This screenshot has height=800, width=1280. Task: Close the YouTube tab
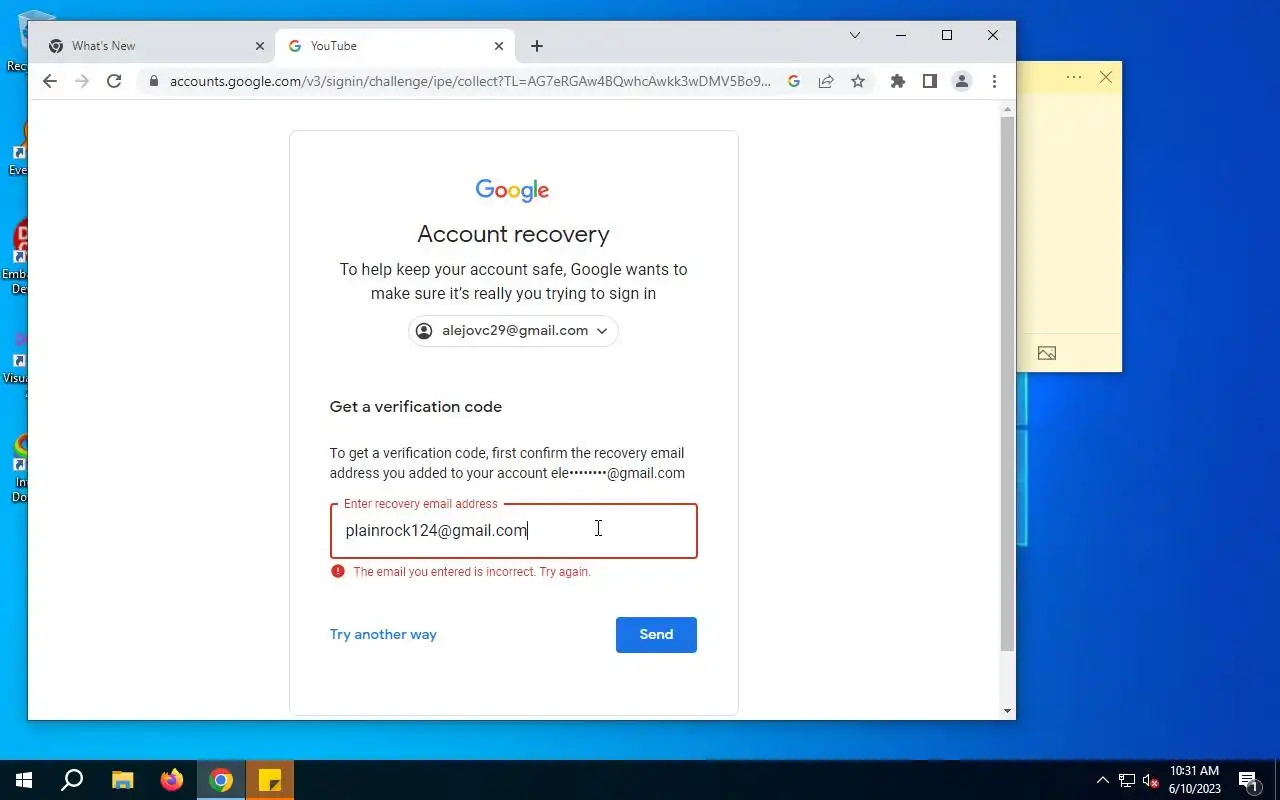(499, 46)
